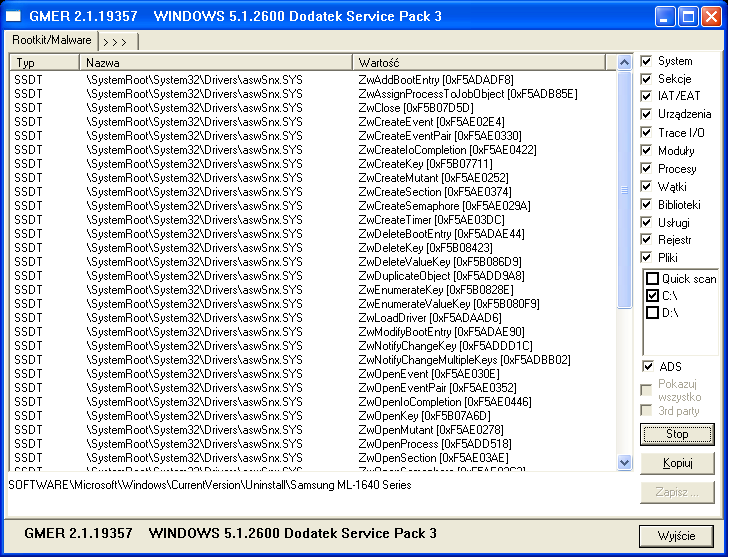This screenshot has height=558, width=729.
Task: Select the ZwDuplicateObject row
Action: [x=313, y=276]
